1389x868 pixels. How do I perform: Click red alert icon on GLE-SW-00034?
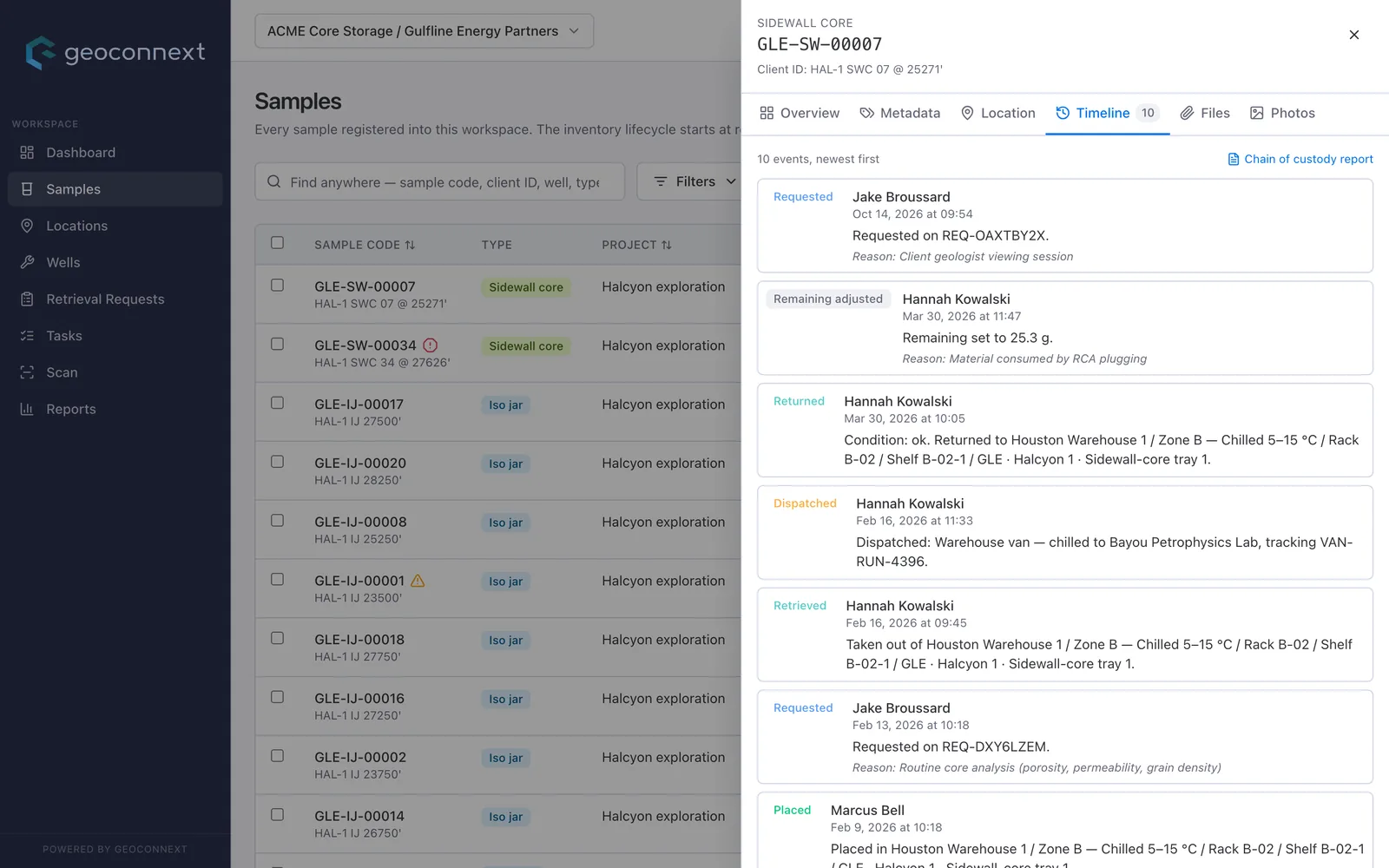click(430, 345)
